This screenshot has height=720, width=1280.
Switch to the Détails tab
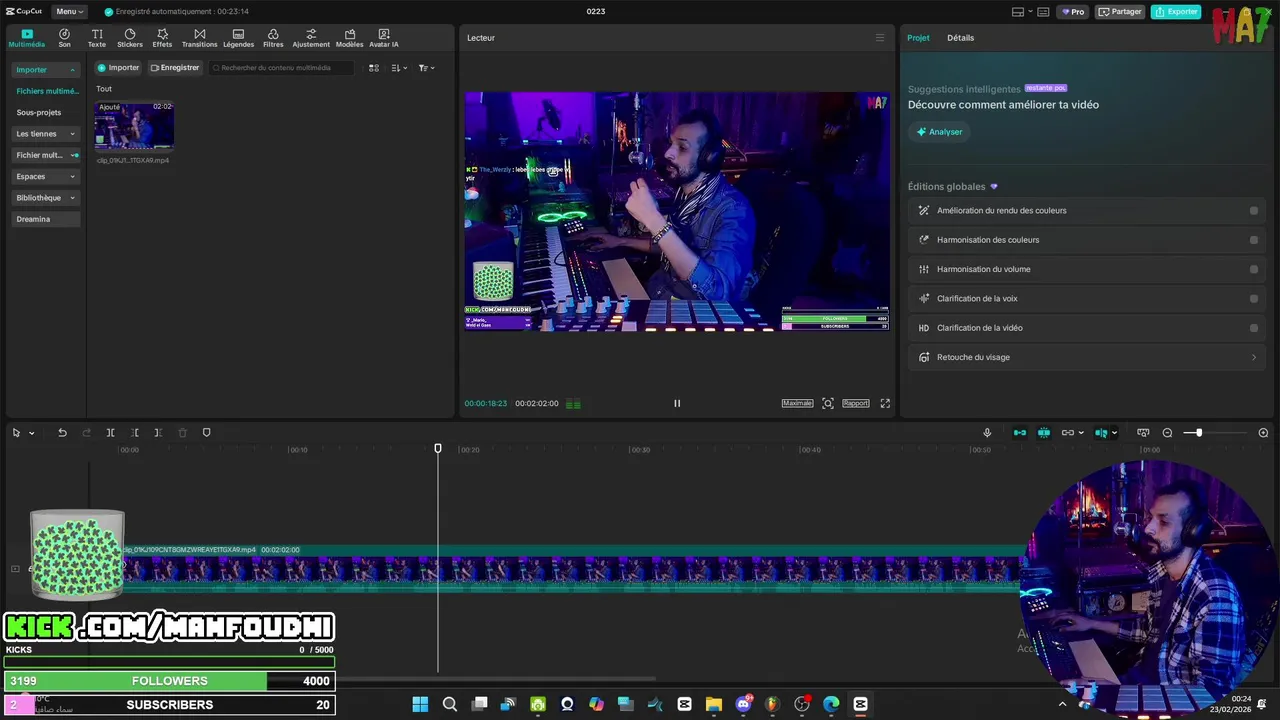click(960, 38)
